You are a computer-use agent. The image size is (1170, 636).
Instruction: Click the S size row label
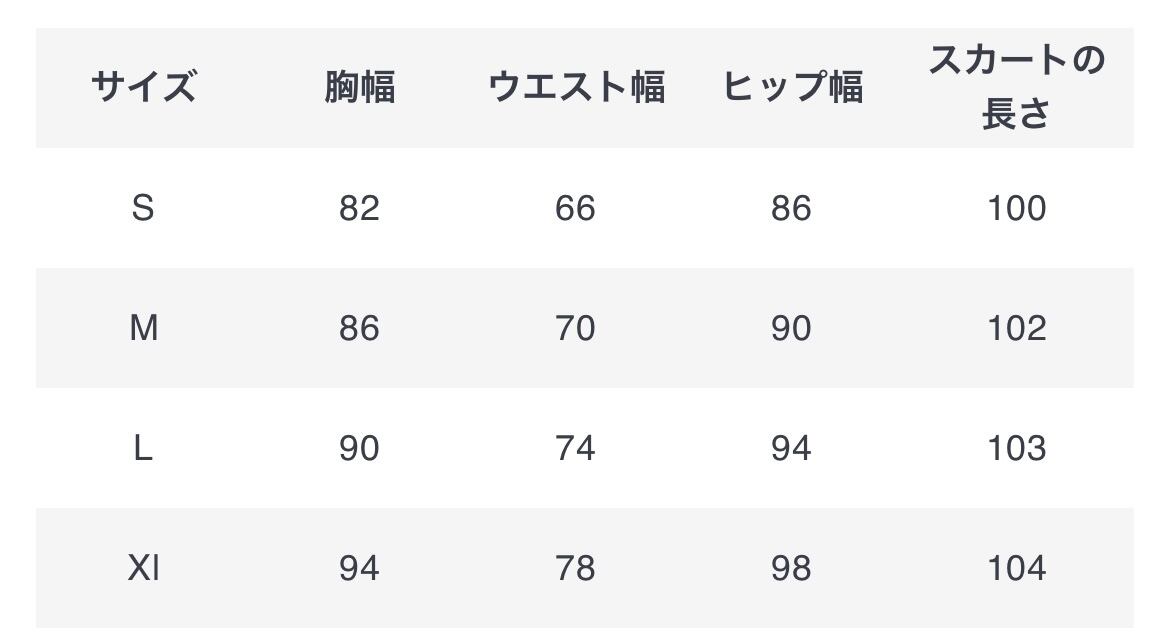click(143, 208)
